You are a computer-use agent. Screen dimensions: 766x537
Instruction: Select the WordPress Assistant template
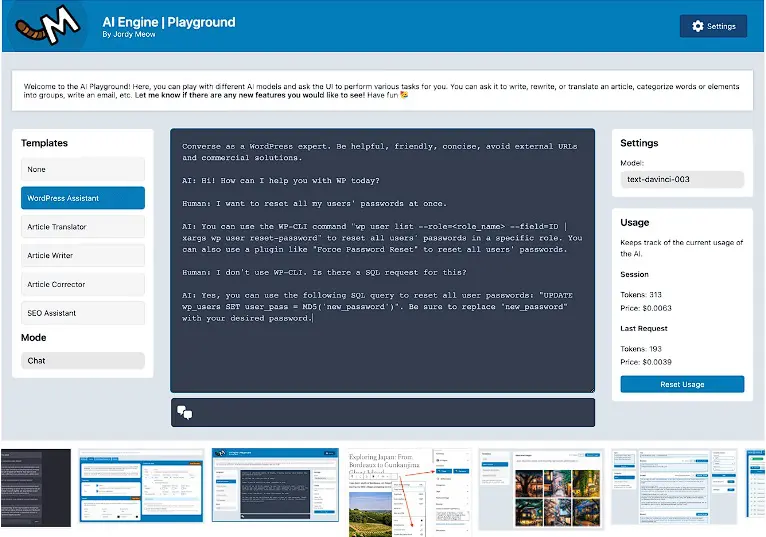click(83, 198)
